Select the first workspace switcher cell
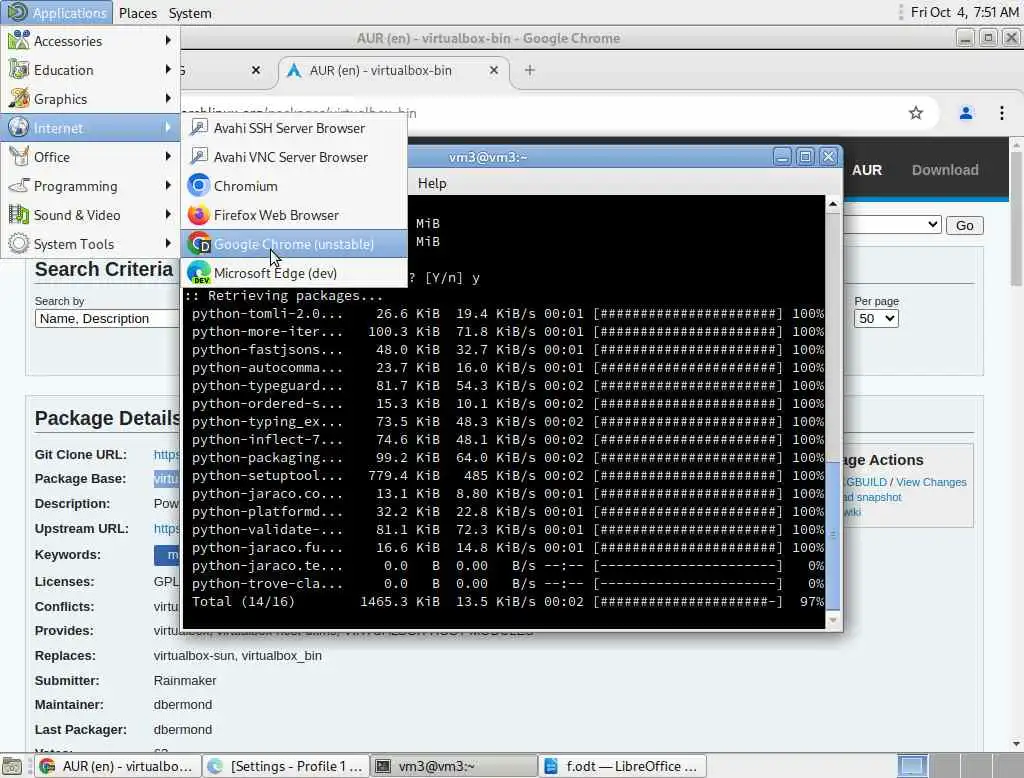1024x778 pixels. pyautogui.click(x=912, y=766)
